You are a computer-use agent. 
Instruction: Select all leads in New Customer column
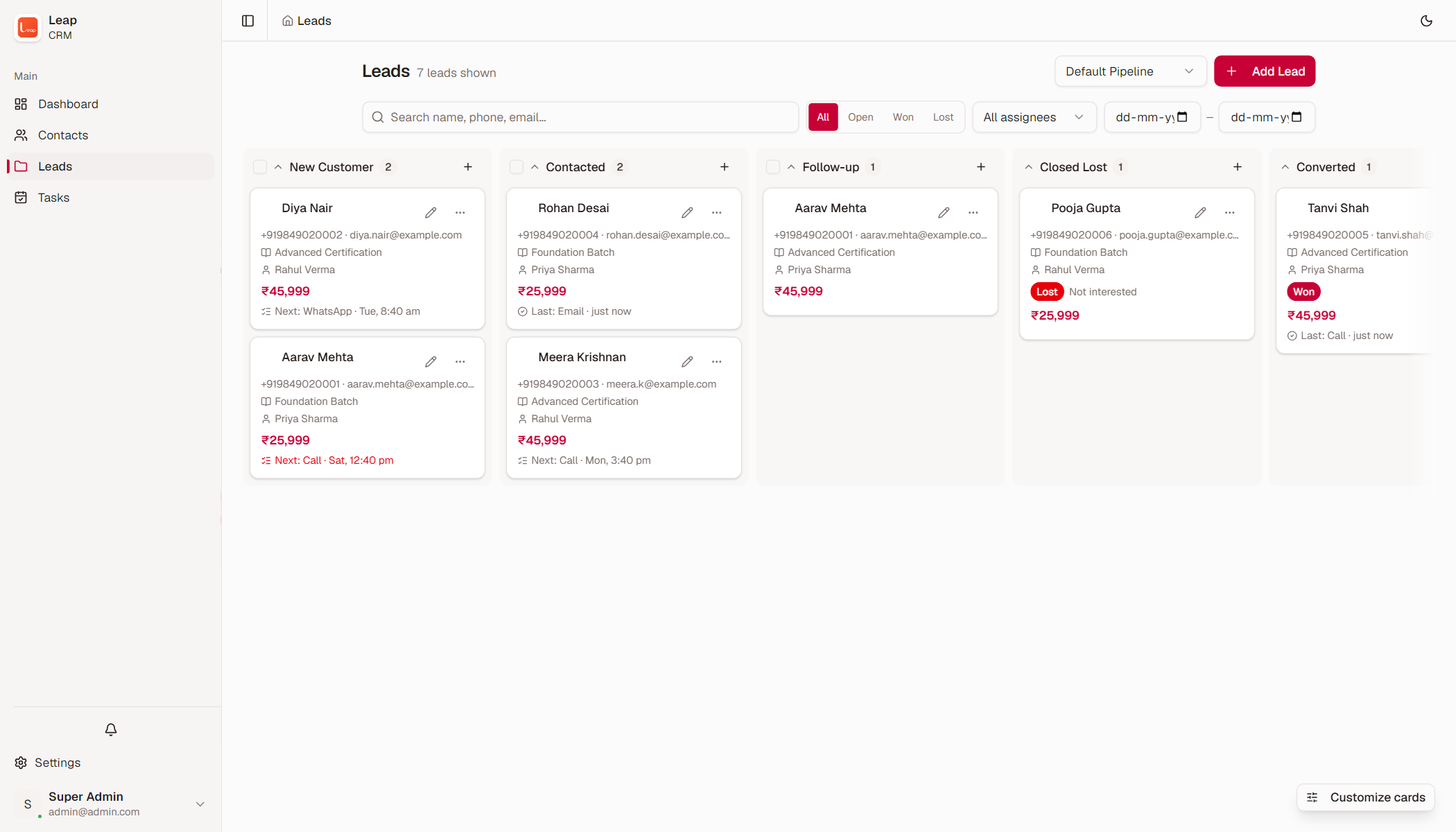[x=260, y=167]
